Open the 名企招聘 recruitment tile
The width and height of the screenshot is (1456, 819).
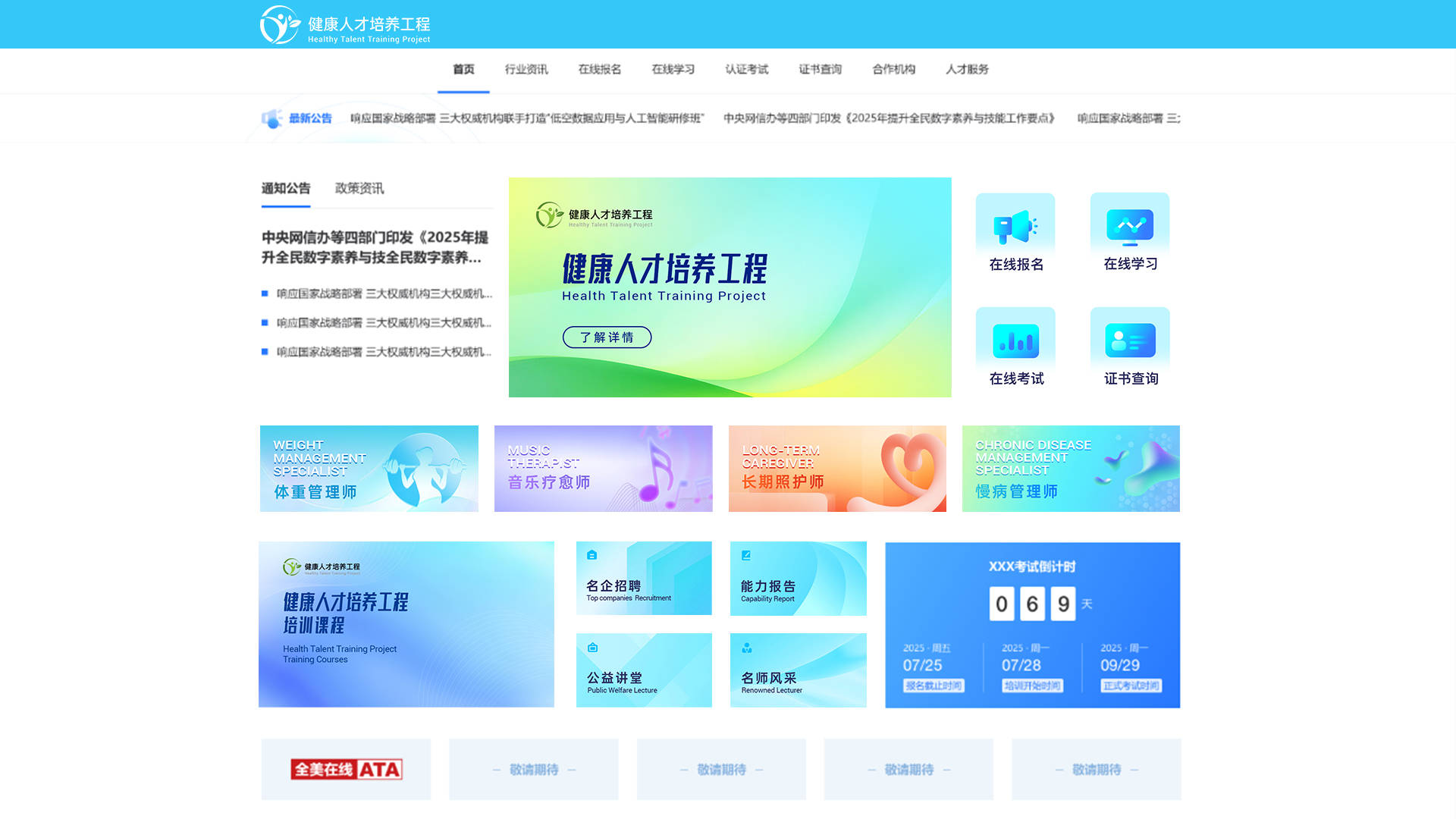[644, 578]
